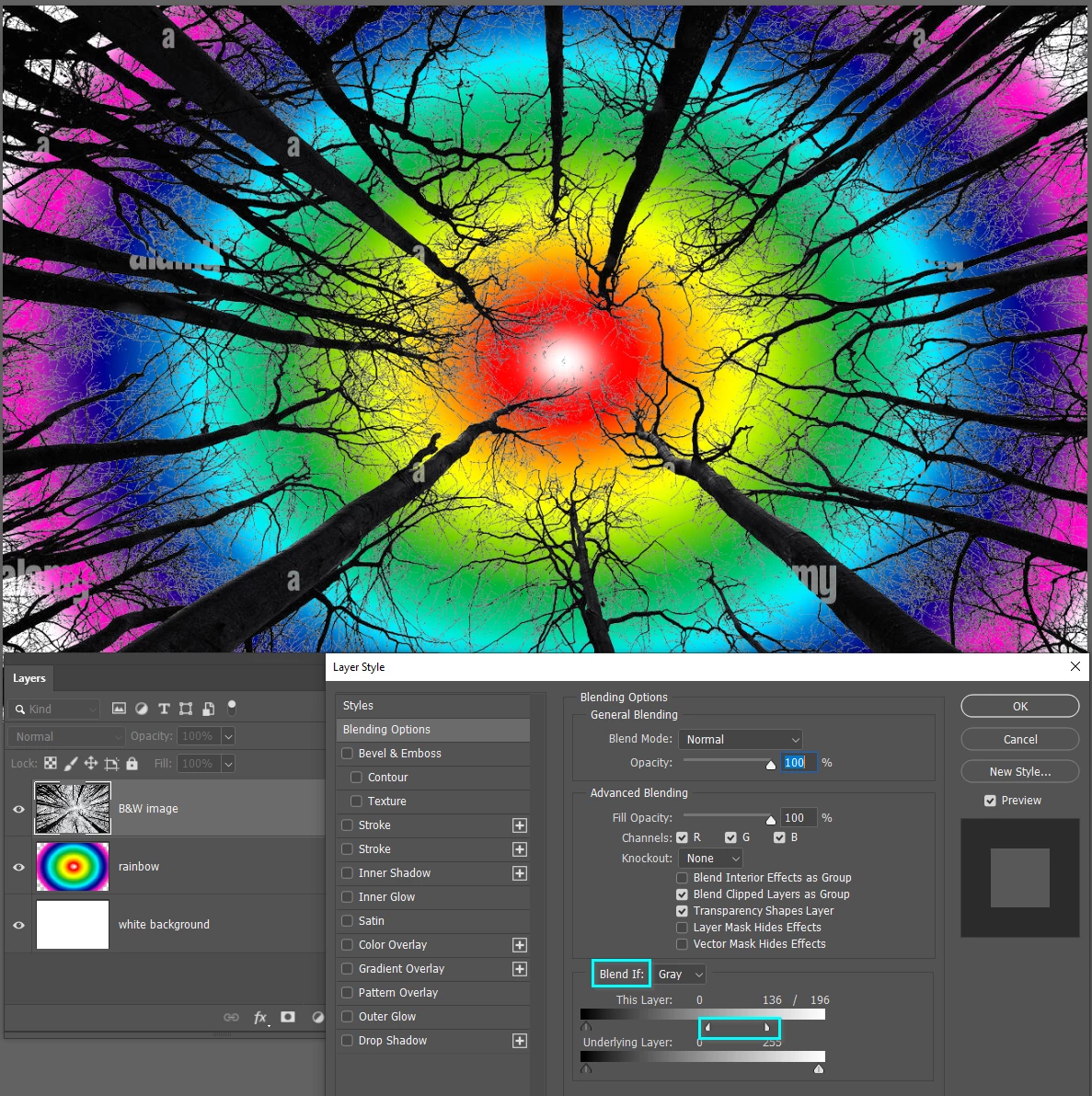Add another Stroke effect with first plus icon
1092x1096 pixels.
[520, 825]
